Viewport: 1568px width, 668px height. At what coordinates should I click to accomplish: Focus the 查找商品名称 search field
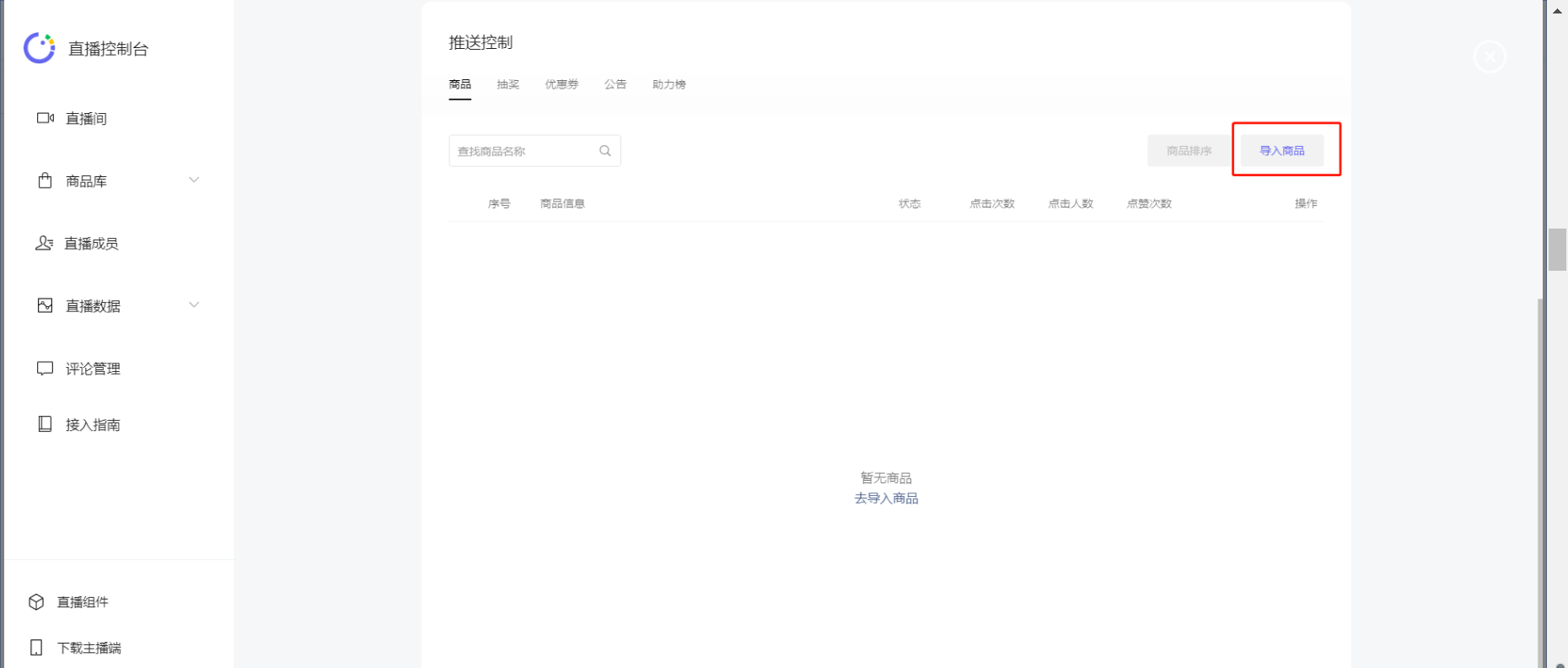tap(523, 151)
